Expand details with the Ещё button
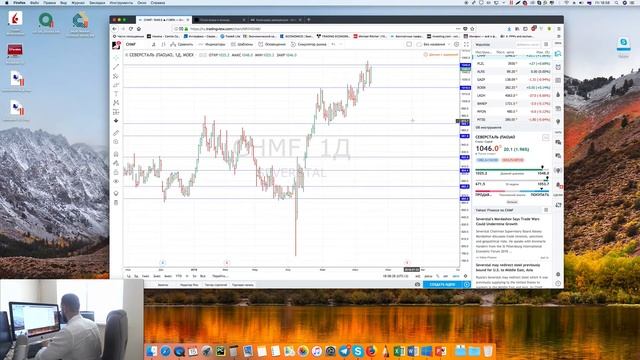Image resolution: width=640 pixels, height=360 pixels. (x=512, y=202)
